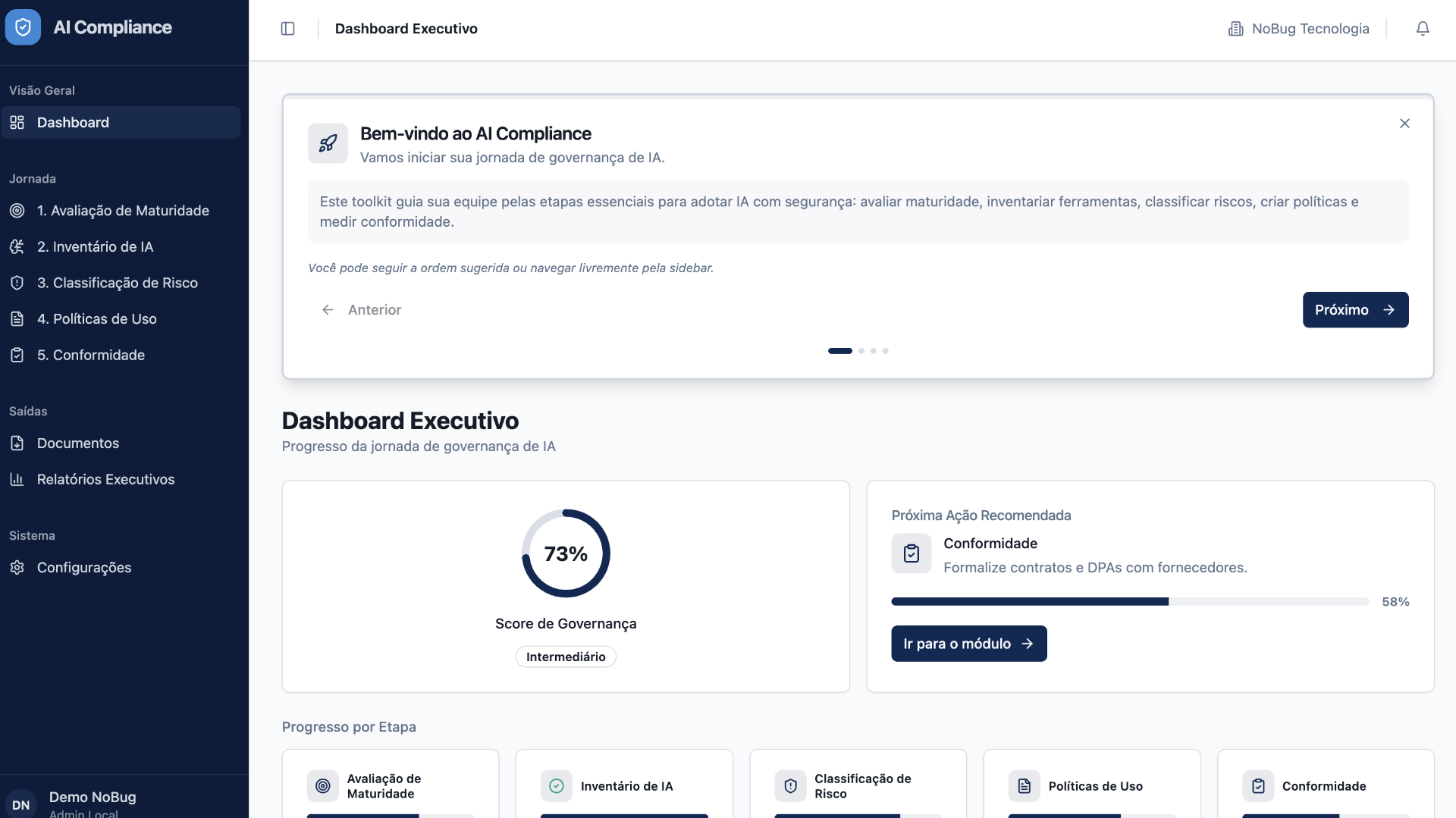Dismiss the welcome banner with X

pyautogui.click(x=1404, y=124)
